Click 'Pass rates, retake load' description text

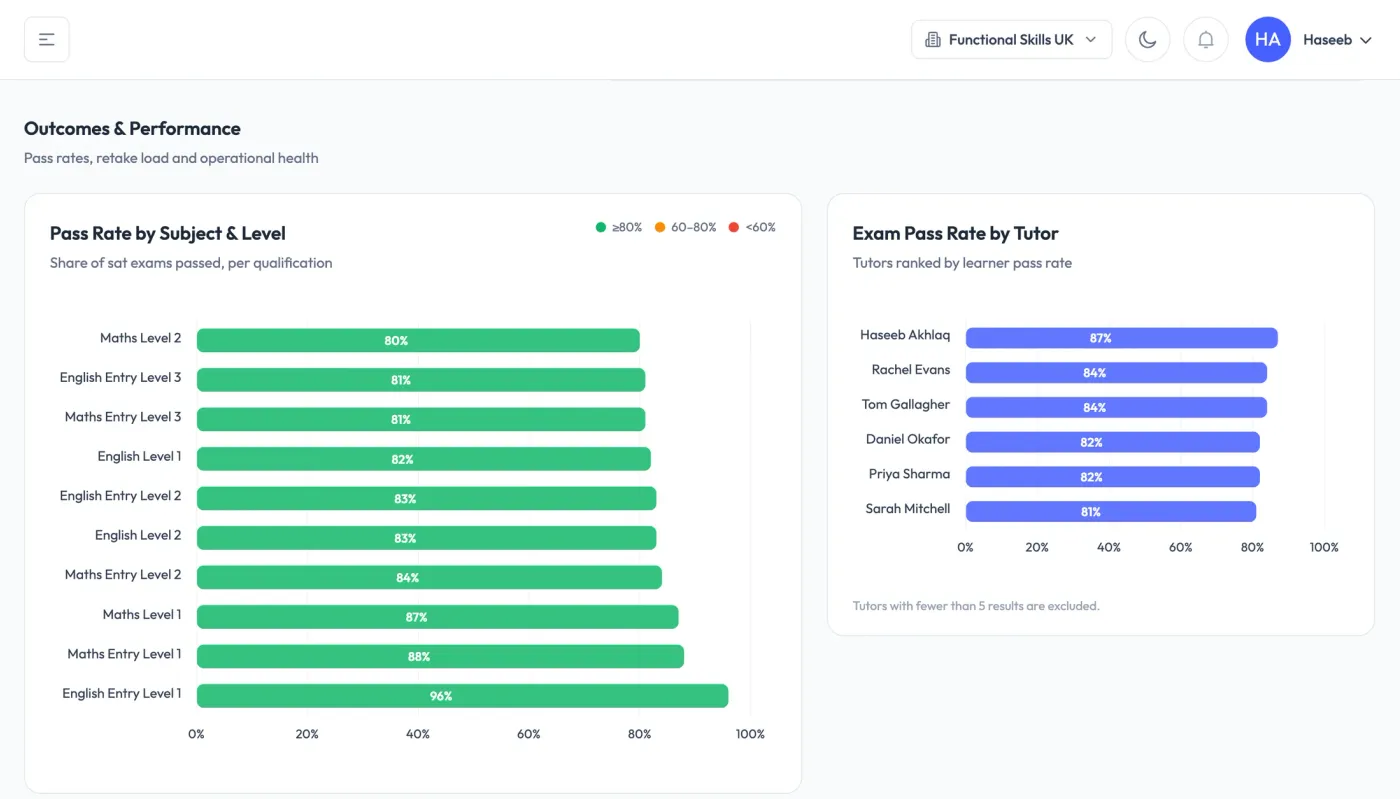(x=171, y=158)
